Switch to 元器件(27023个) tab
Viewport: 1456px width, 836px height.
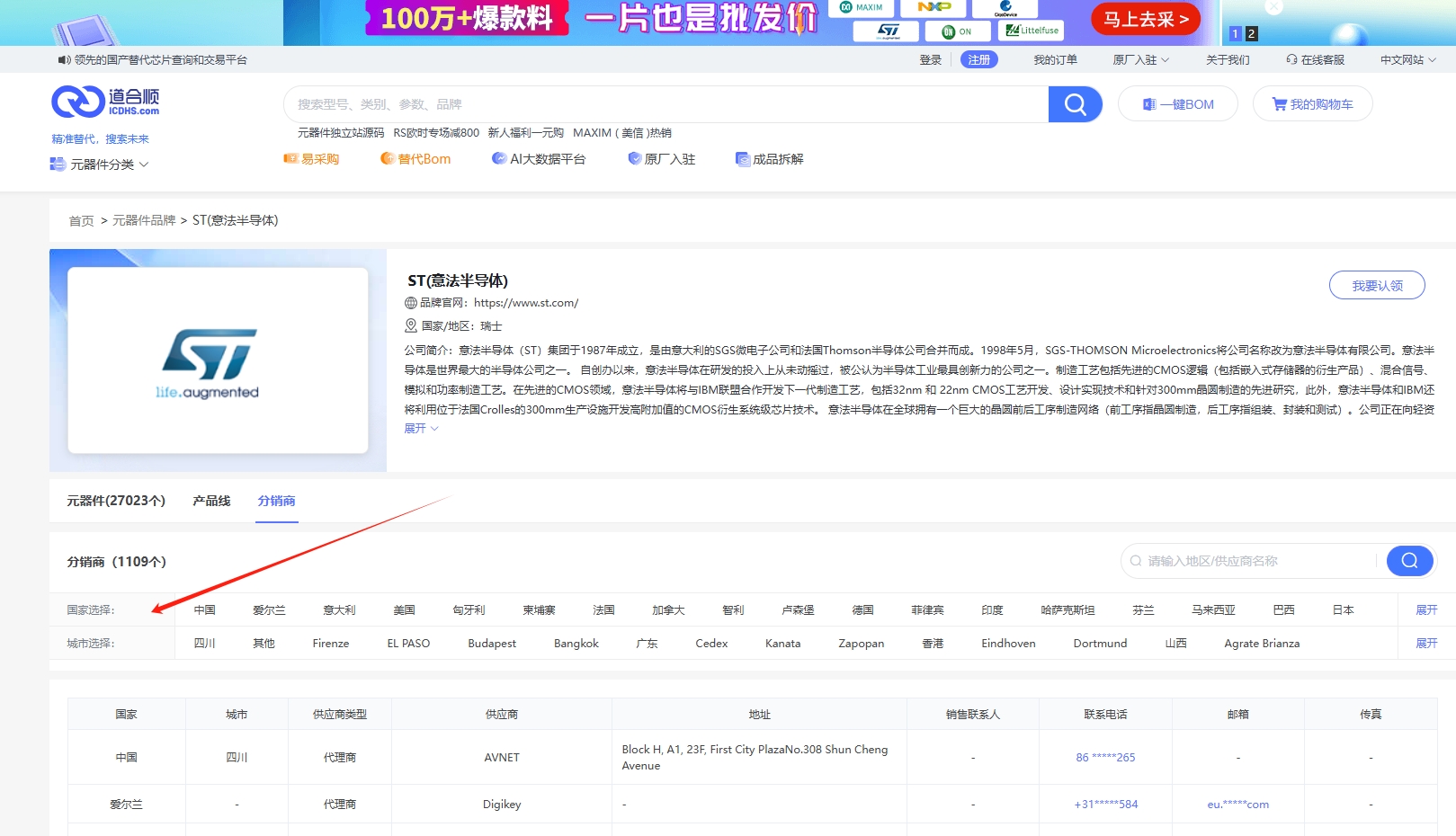coord(116,501)
